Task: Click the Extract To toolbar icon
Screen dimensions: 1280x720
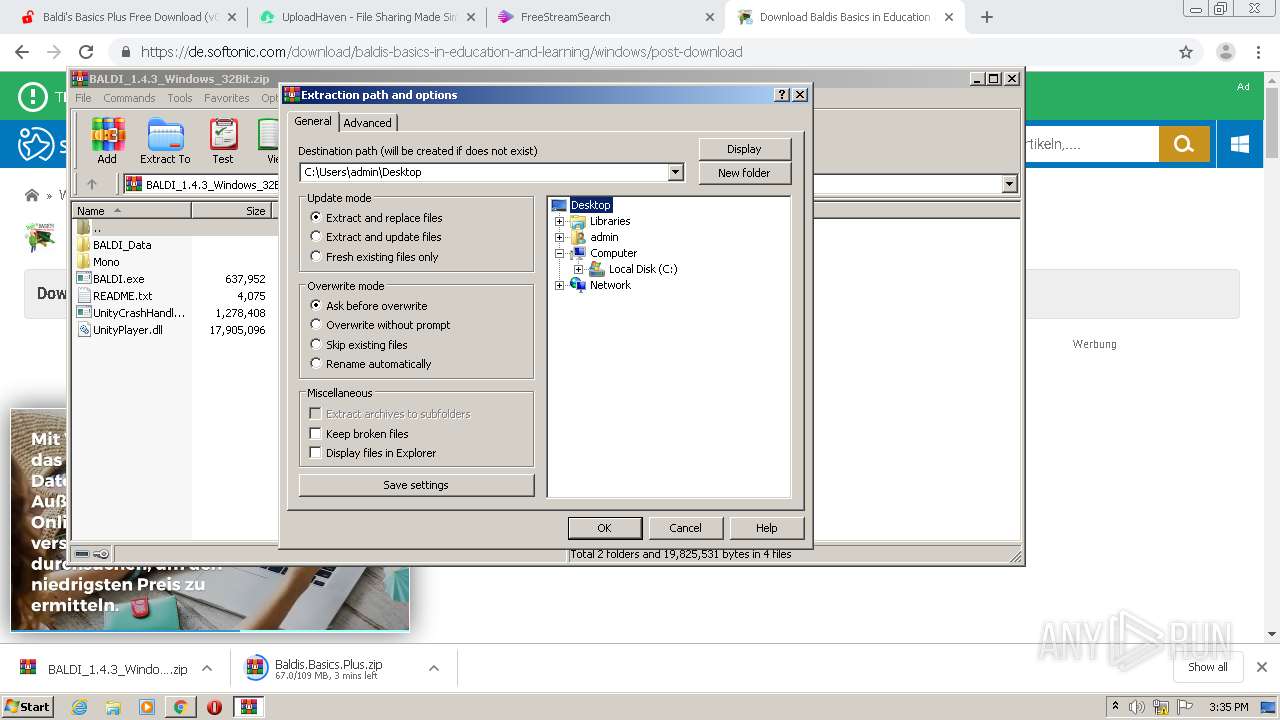Action: (165, 141)
